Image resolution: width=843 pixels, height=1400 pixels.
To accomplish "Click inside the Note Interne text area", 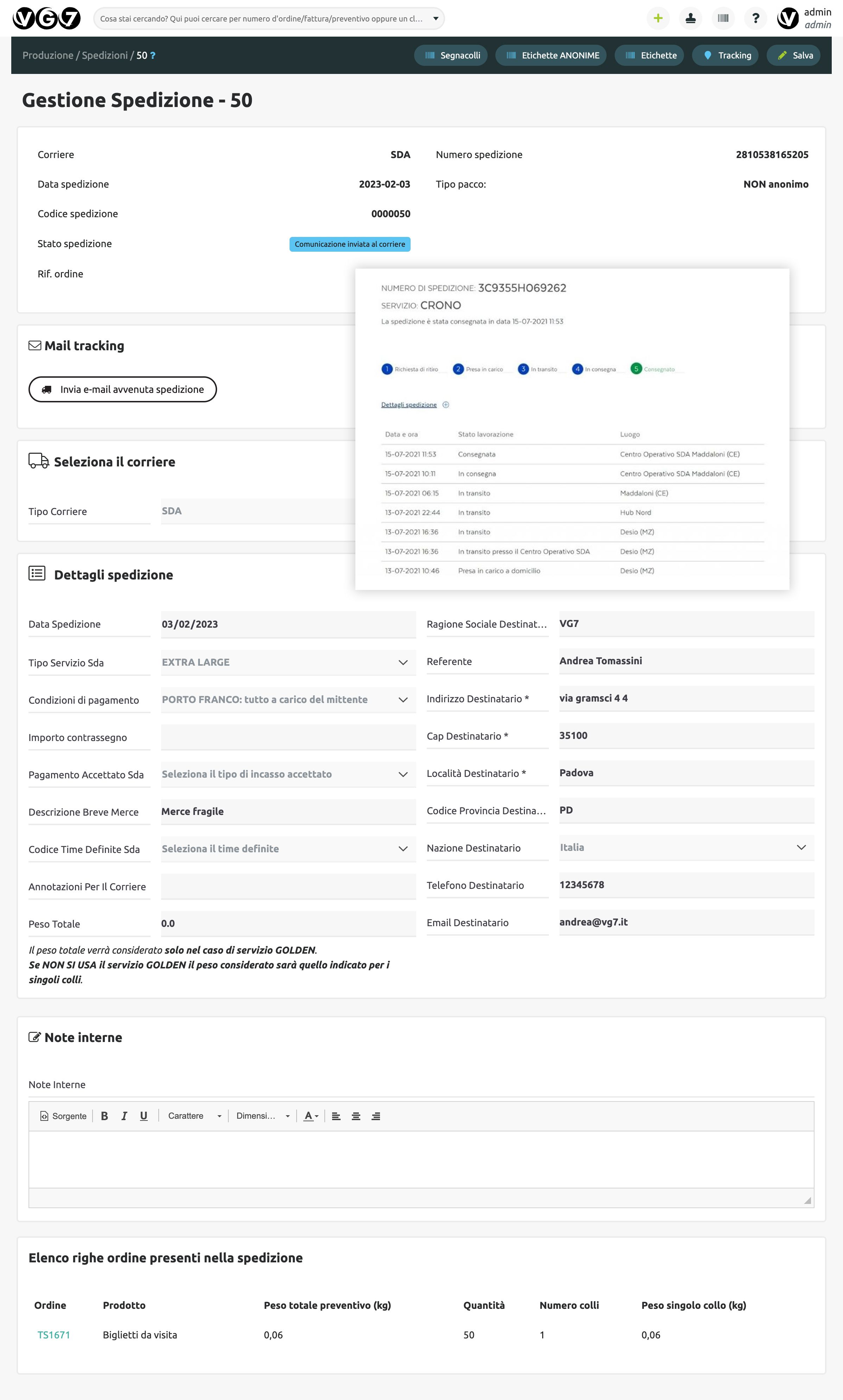I will pos(421,1159).
